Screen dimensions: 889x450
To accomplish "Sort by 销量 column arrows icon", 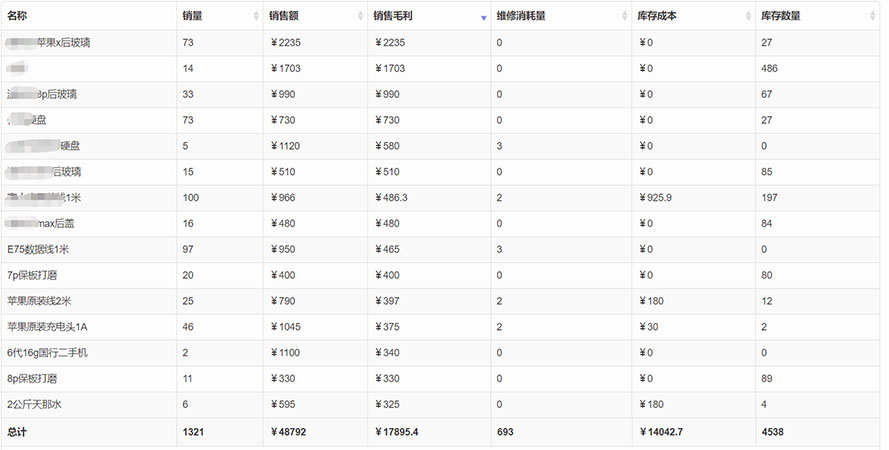I will 256,16.
